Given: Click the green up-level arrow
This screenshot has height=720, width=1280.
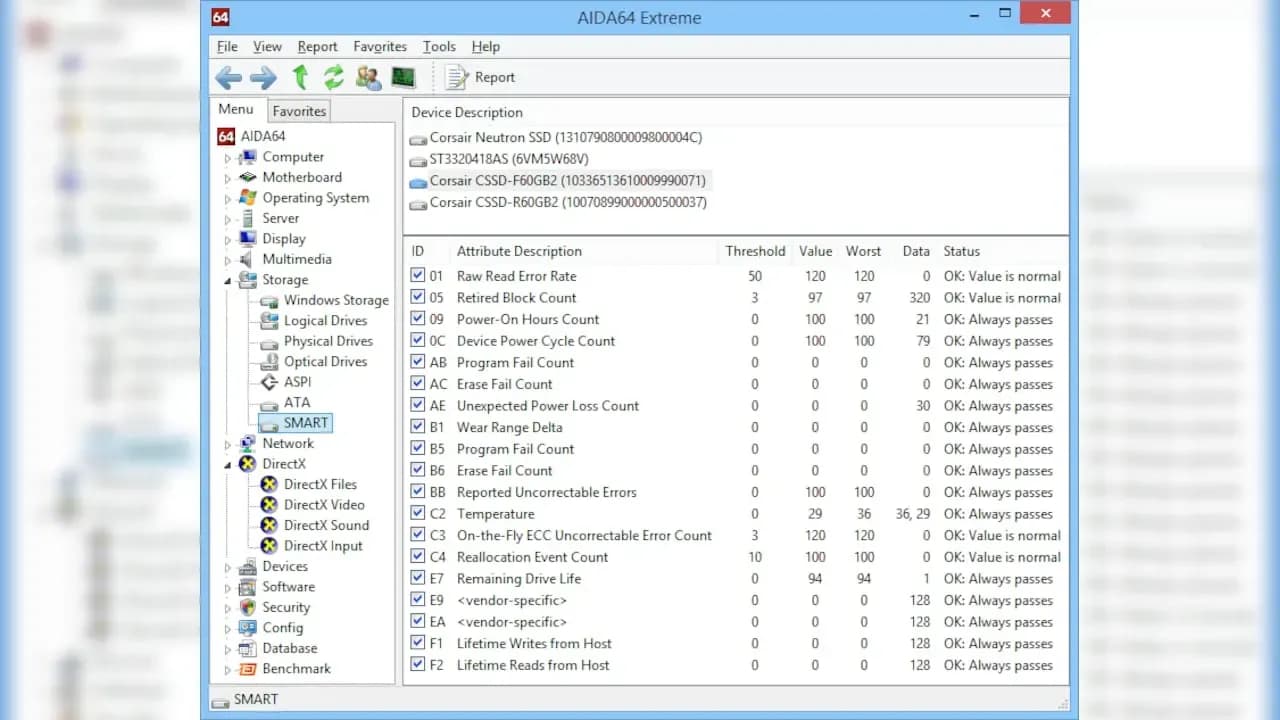Looking at the screenshot, I should click(300, 77).
